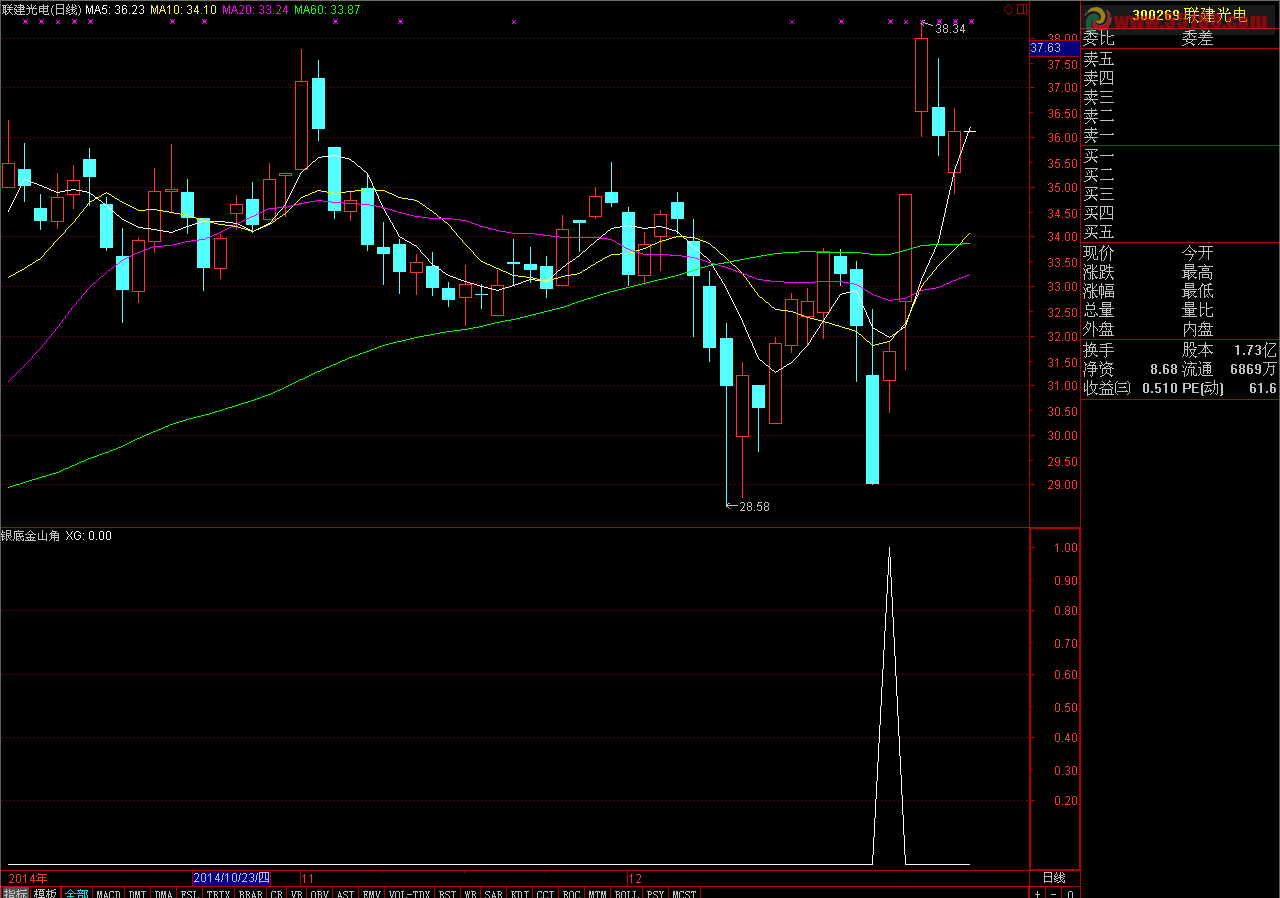Switch to the PSY indicator tab

655,893
